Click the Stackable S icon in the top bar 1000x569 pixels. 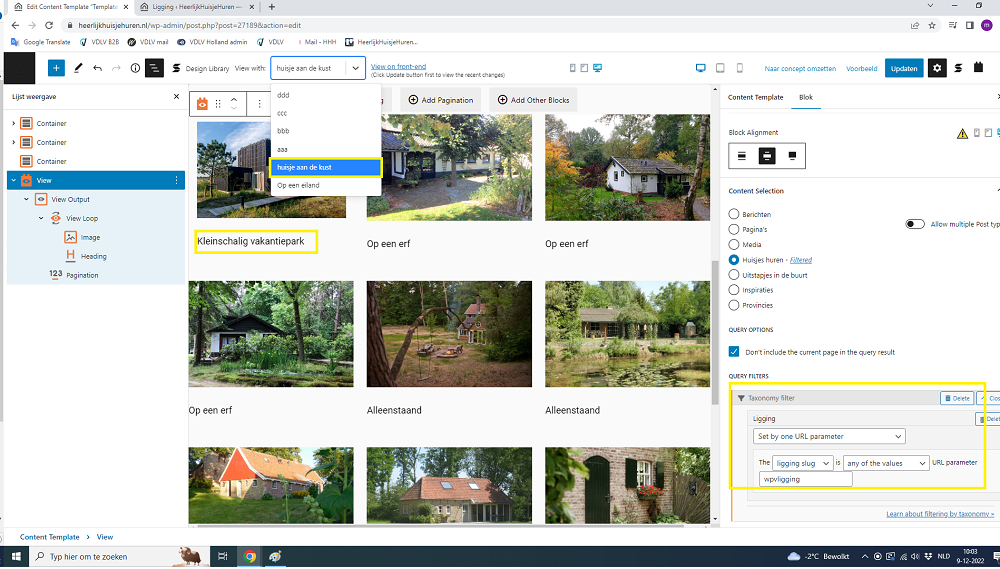pos(958,68)
